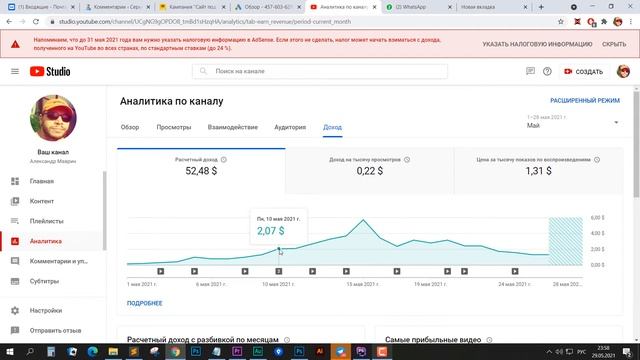Click РАСШИРЕННЫЙ РЕЖИМ link
640x360 pixels.
pos(585,100)
